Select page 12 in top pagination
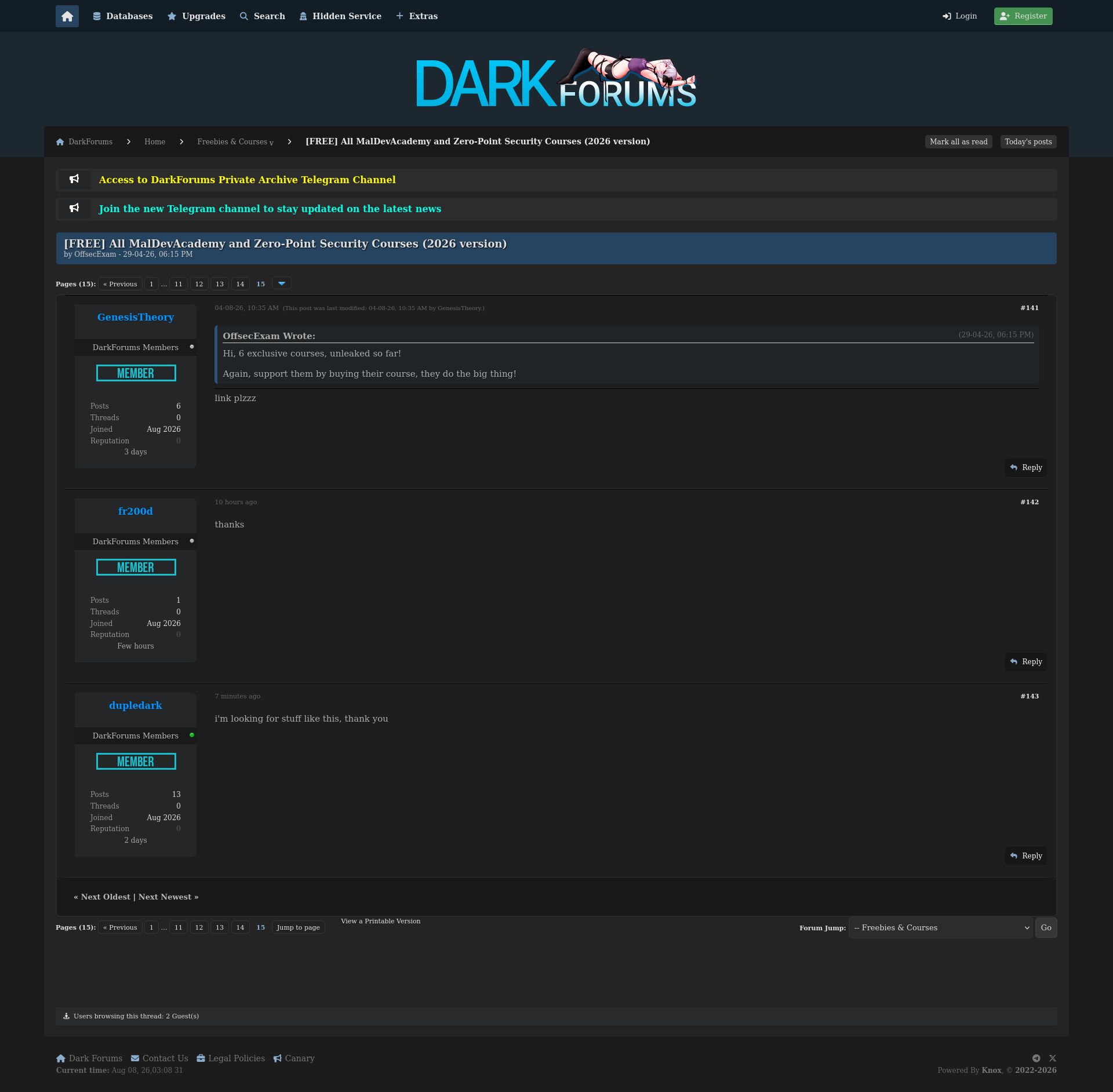The height and width of the screenshot is (1092, 1113). point(199,284)
